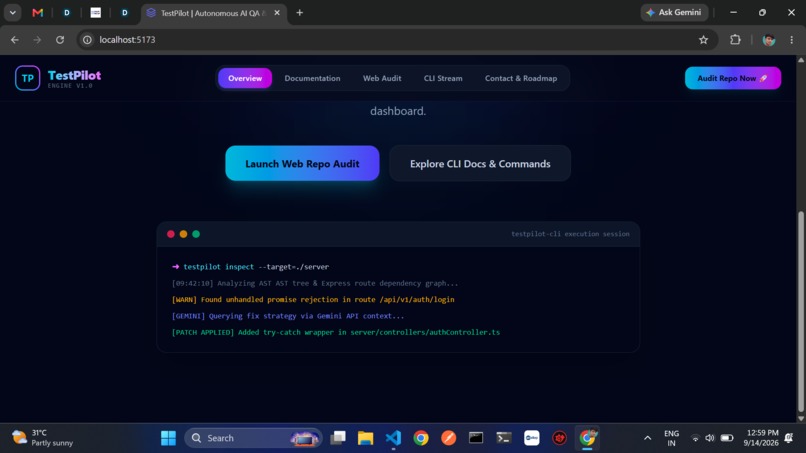Viewport: 806px width, 453px height.
Task: Open File Explorer from taskbar
Action: (x=365, y=438)
